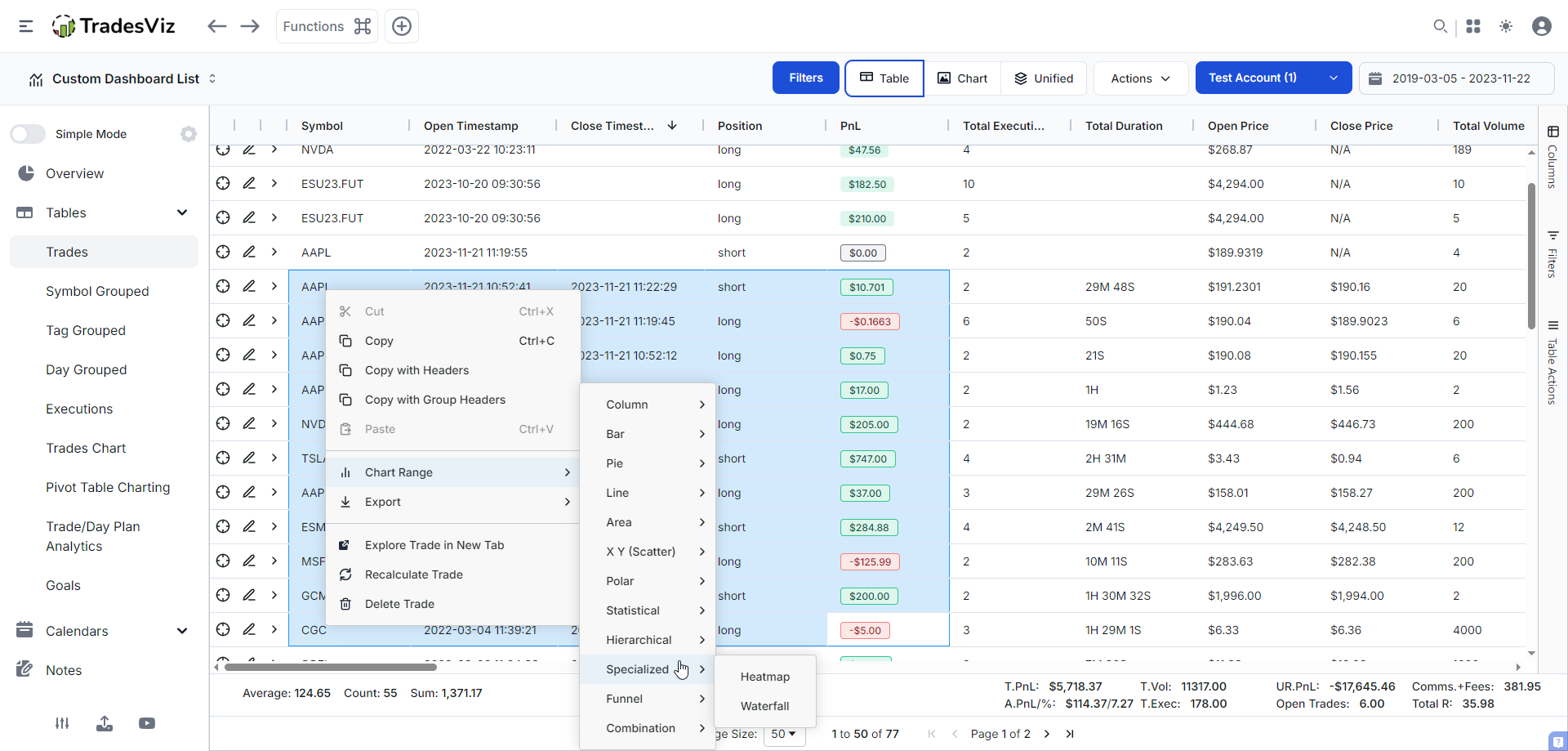Image resolution: width=1568 pixels, height=751 pixels.
Task: Go back with the left arrow
Action: click(216, 26)
